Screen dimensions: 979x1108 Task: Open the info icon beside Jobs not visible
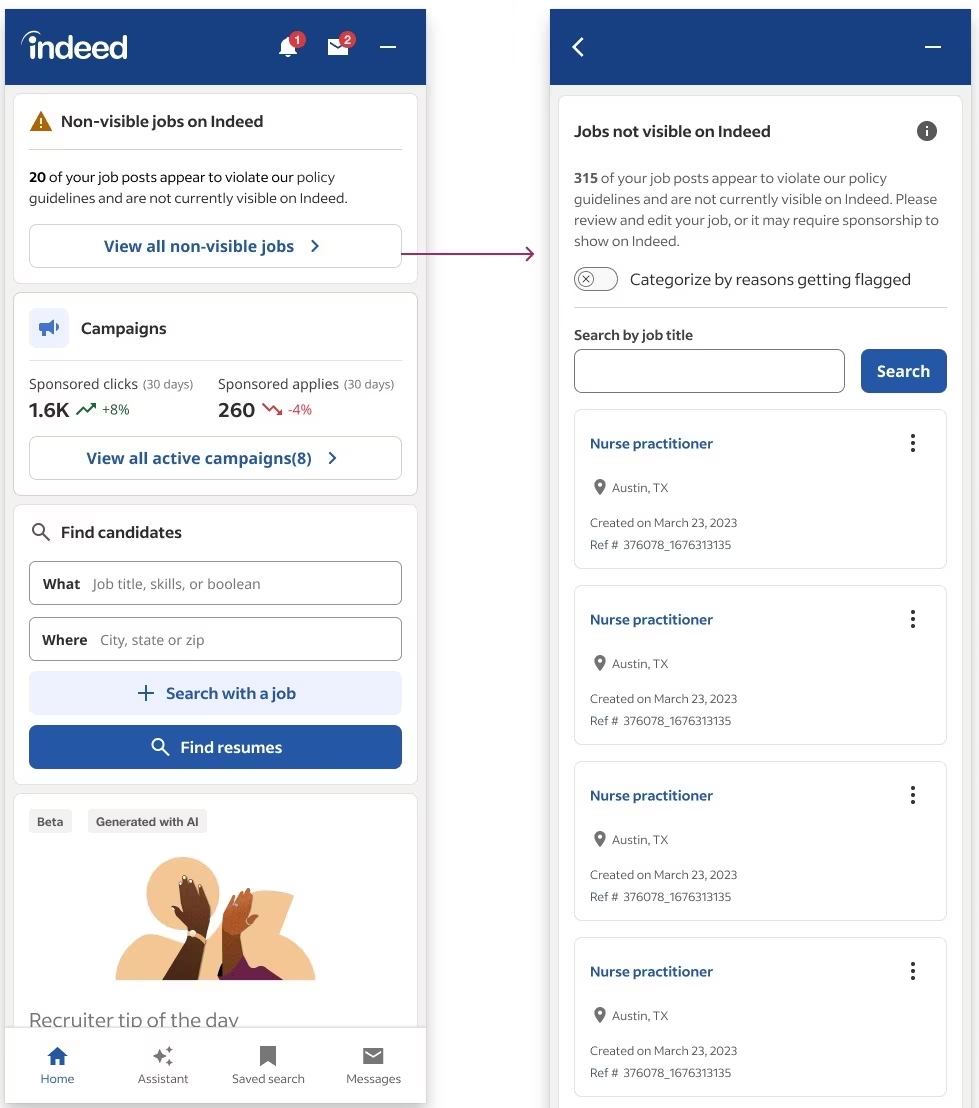pos(927,131)
